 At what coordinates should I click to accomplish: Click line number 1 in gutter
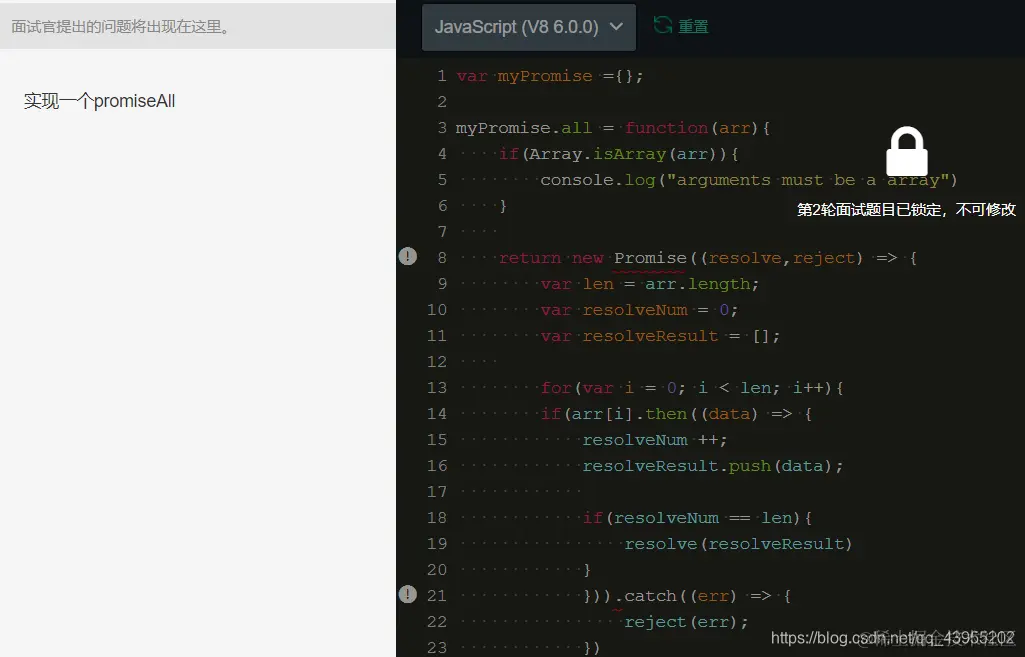click(x=442, y=76)
